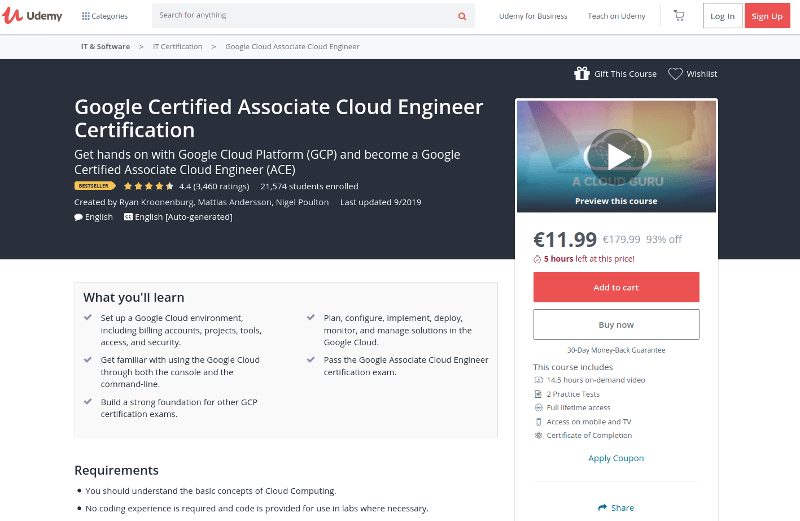Image resolution: width=800 pixels, height=521 pixels.
Task: Open instructor Ryan Kroonenburg's profile
Action: tap(156, 202)
